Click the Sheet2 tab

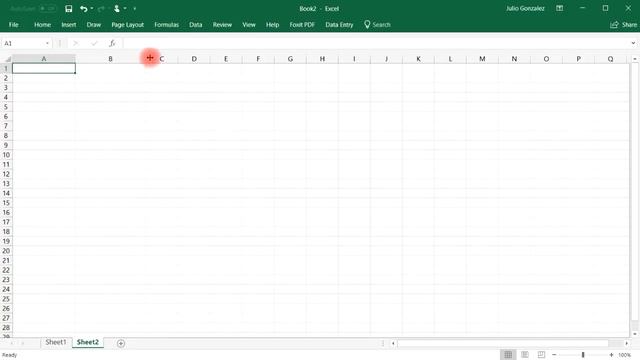(88, 342)
